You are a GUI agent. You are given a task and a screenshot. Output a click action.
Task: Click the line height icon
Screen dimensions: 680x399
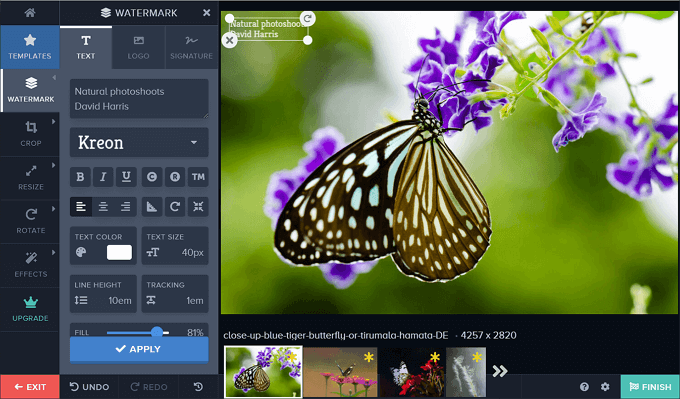click(x=81, y=300)
